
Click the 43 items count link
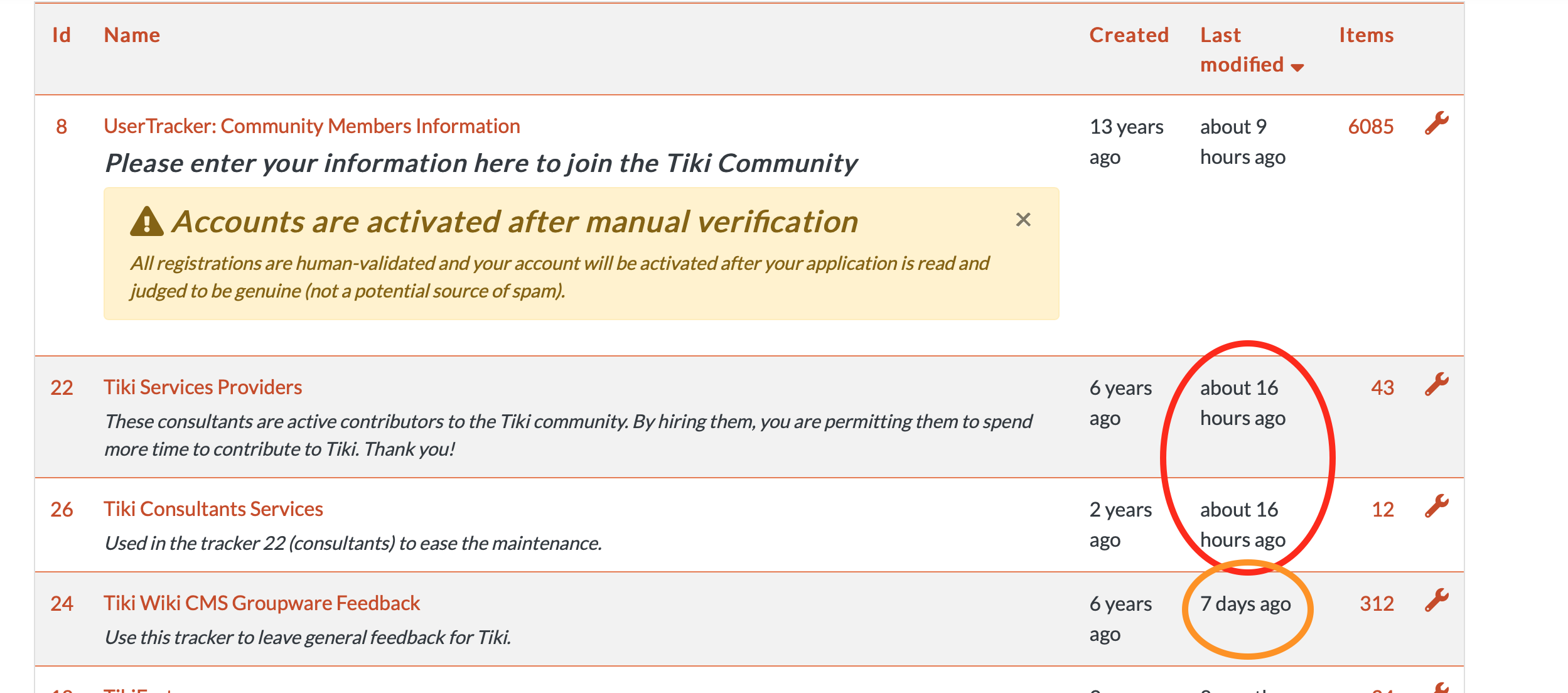point(1382,388)
